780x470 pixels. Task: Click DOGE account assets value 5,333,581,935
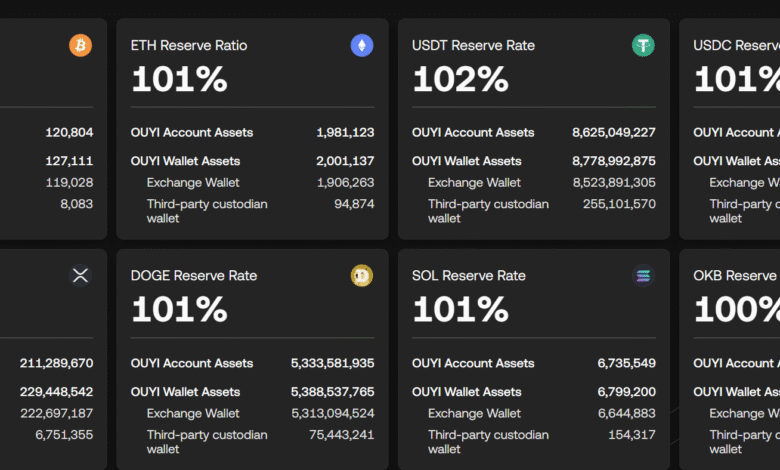tap(332, 363)
